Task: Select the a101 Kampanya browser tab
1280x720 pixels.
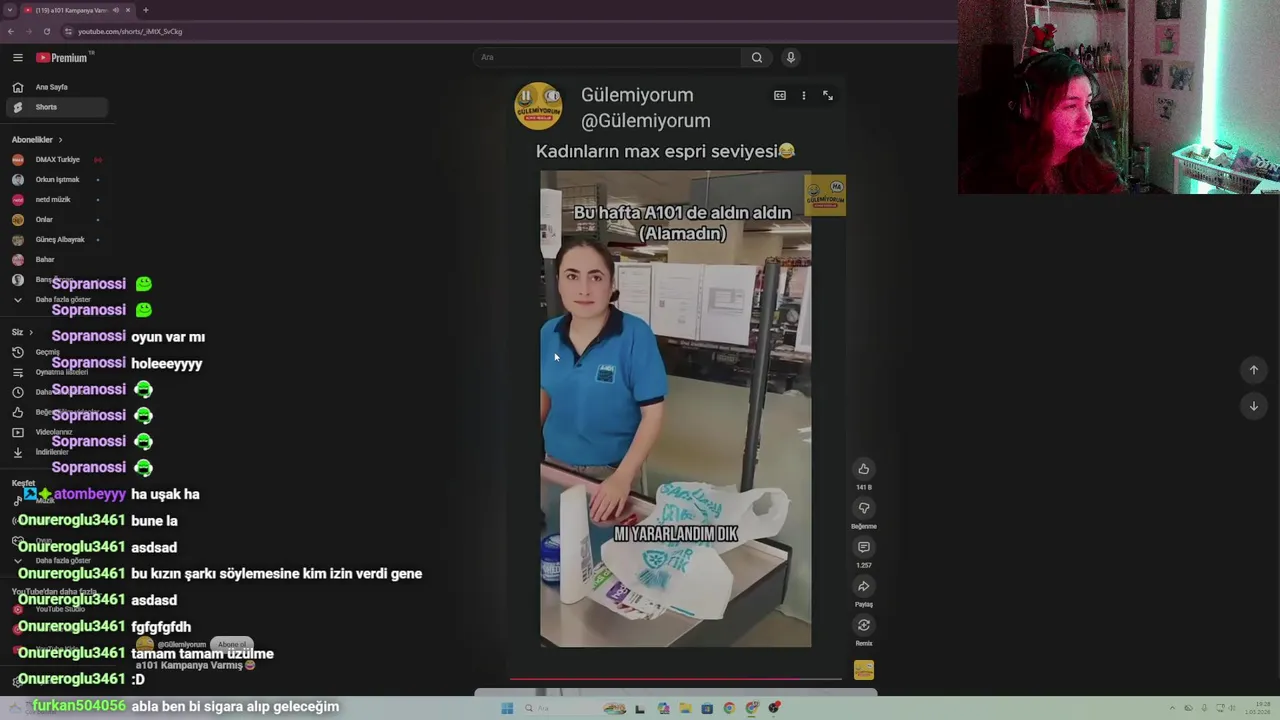Action: pyautogui.click(x=77, y=10)
